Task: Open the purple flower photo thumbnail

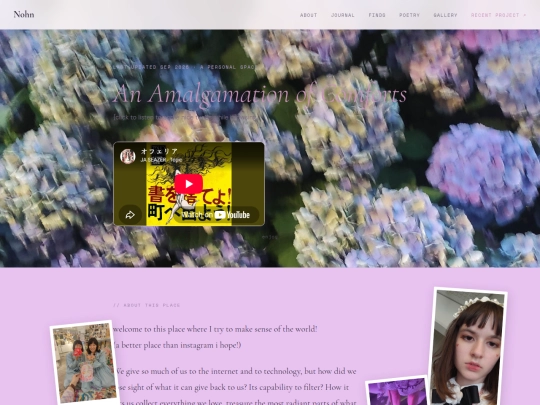Action: [397, 391]
